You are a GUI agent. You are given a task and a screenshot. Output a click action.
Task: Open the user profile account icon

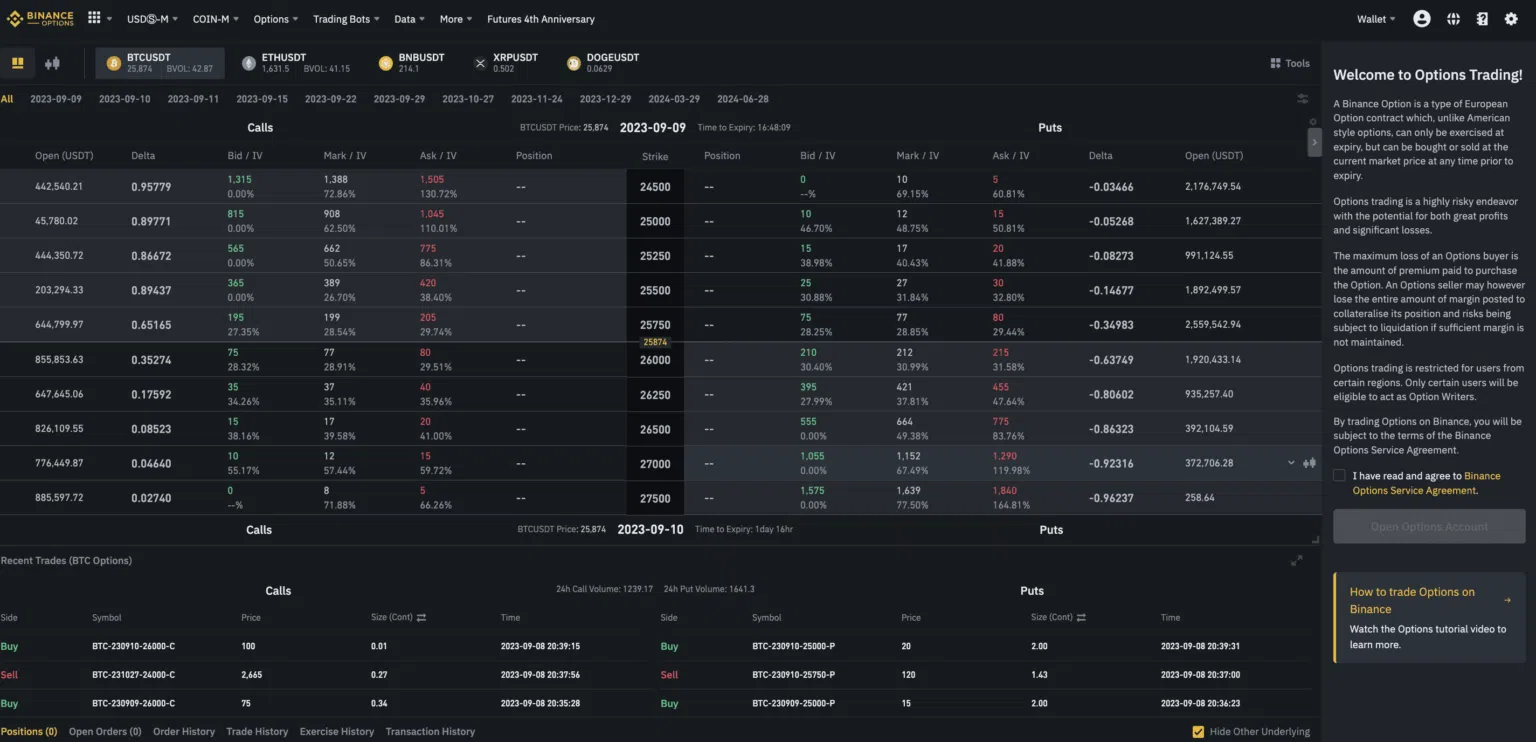[x=1421, y=19]
